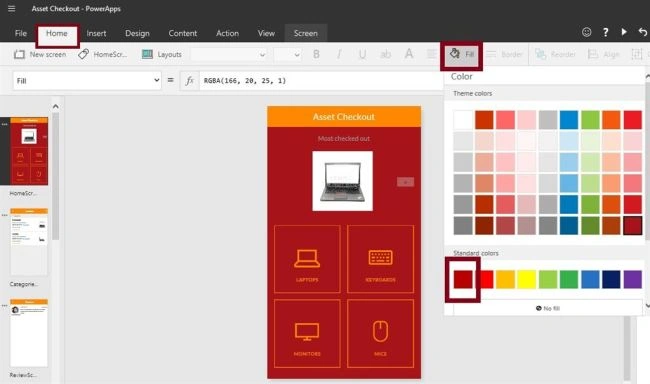Click the No fill button

tap(548, 308)
